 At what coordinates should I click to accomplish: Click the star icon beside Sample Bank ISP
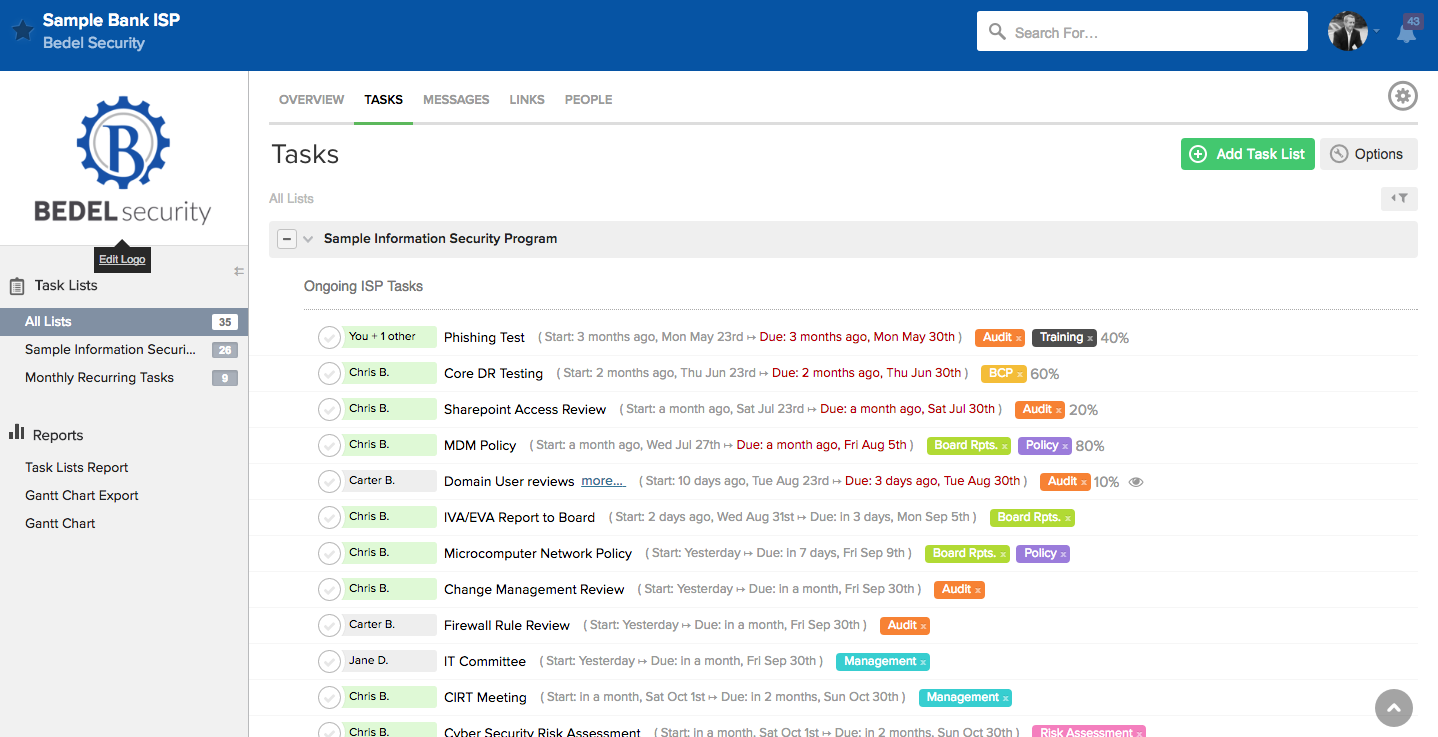click(x=23, y=31)
